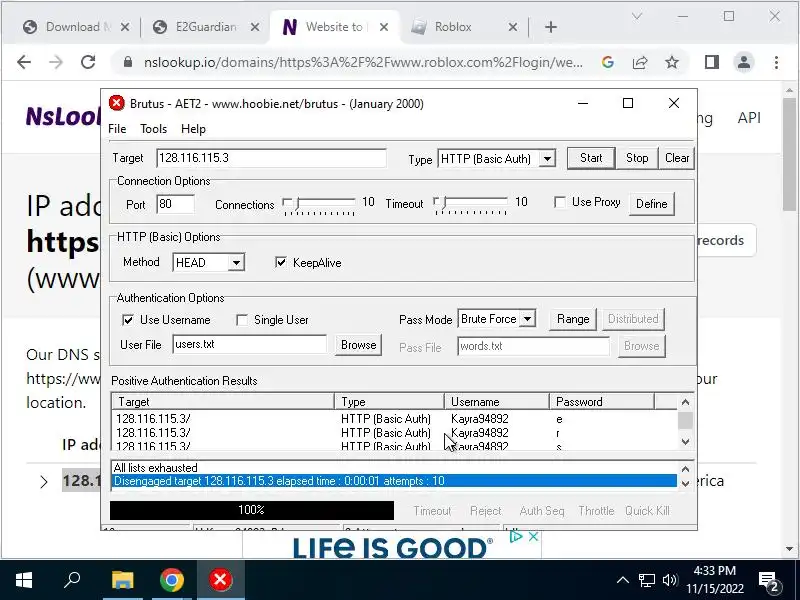This screenshot has width=800, height=600.
Task: Open the tab search chevron
Action: pos(637,16)
